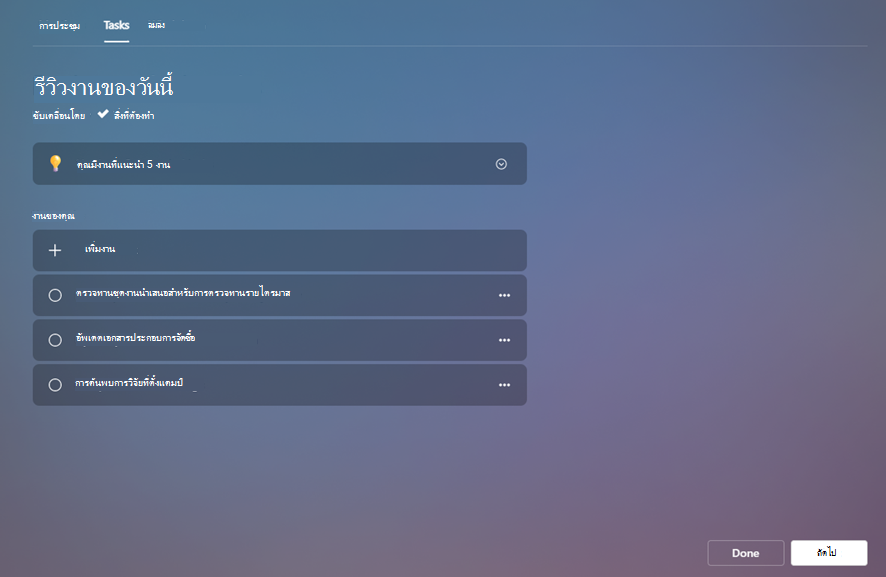Image resolution: width=886 pixels, height=577 pixels.
Task: Click the text อัพเดตเอกสารประกอบการจัดซื้อ
Action: tap(136, 338)
